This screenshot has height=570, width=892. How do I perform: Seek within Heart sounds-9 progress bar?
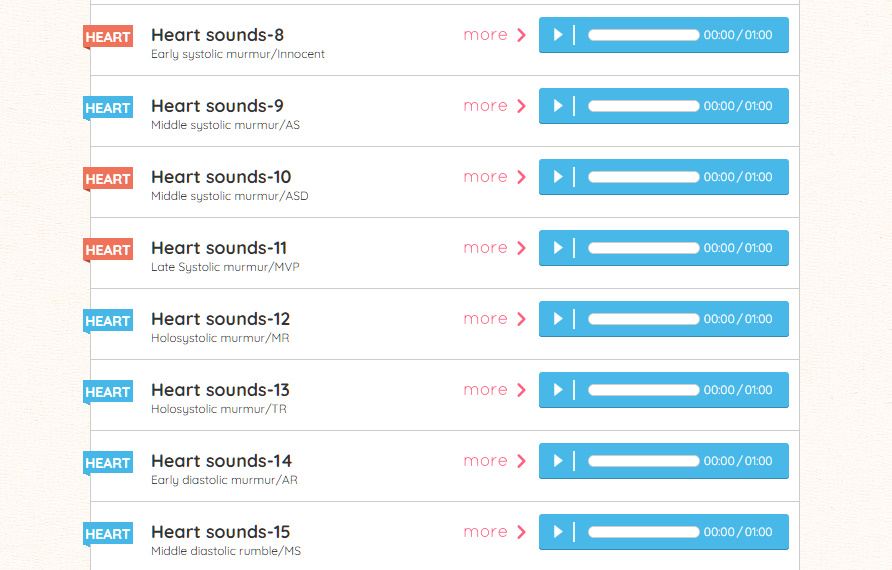[x=643, y=106]
